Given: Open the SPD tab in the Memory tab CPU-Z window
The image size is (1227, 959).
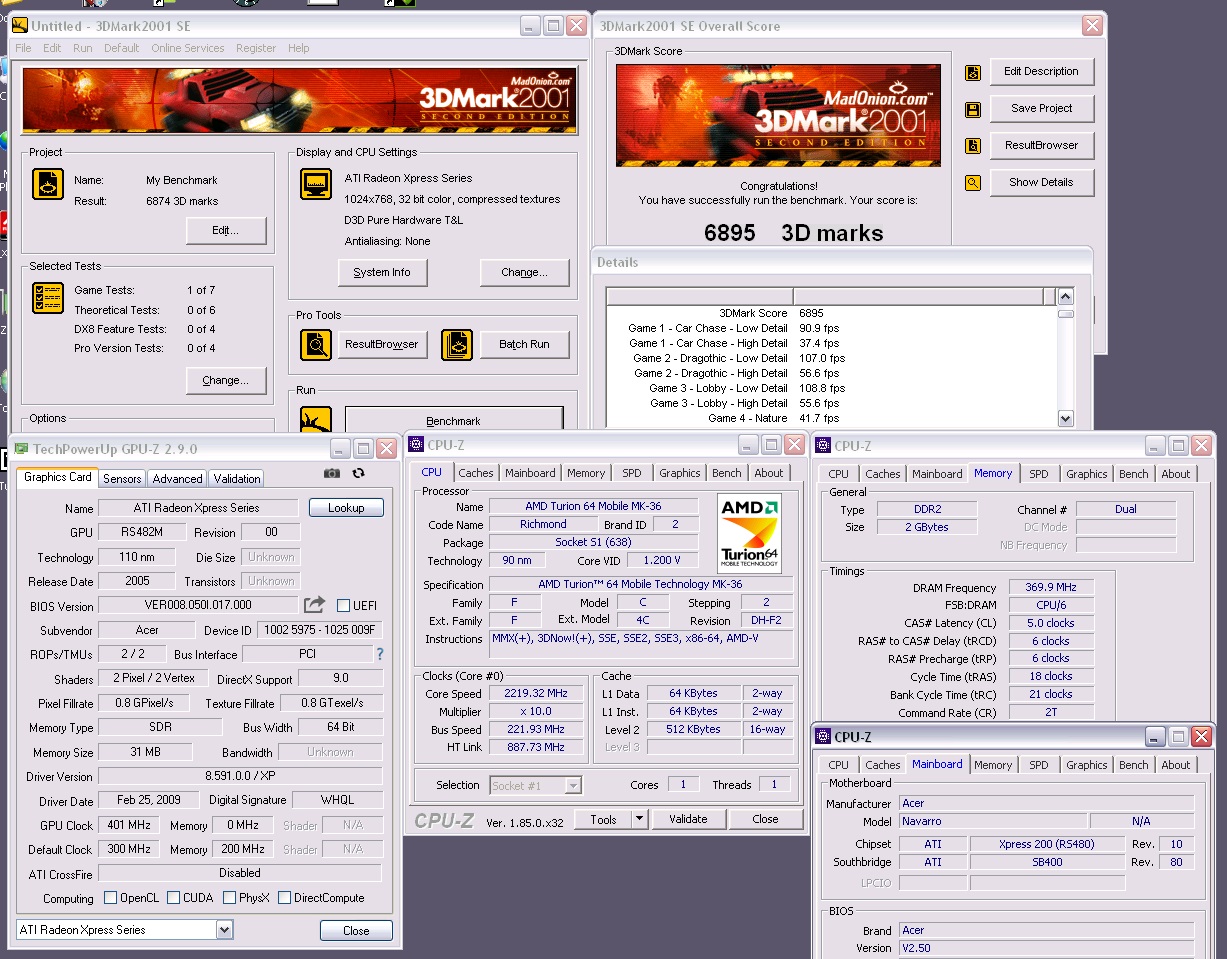Looking at the screenshot, I should (1039, 474).
